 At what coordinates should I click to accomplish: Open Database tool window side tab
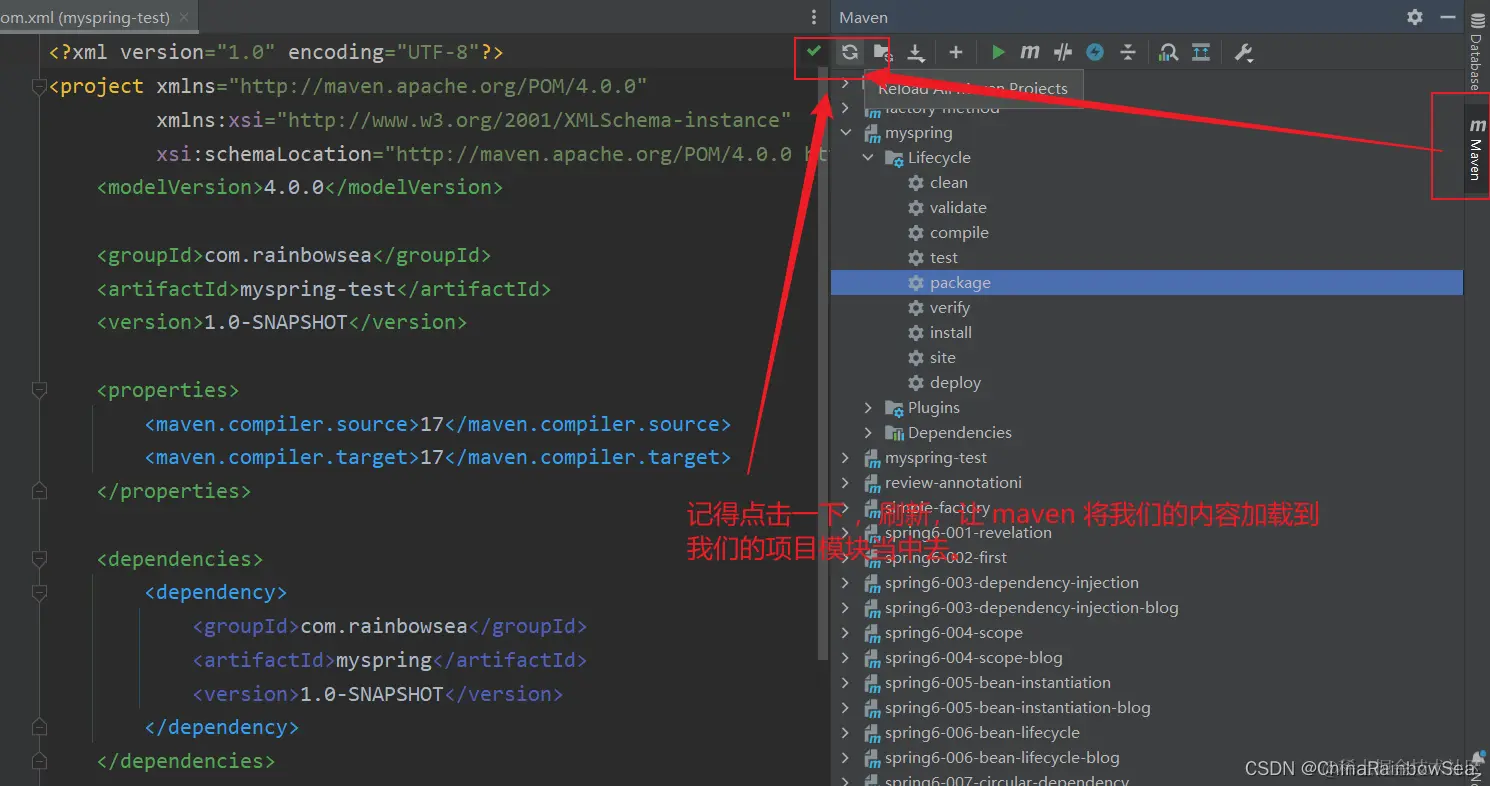pyautogui.click(x=1477, y=50)
